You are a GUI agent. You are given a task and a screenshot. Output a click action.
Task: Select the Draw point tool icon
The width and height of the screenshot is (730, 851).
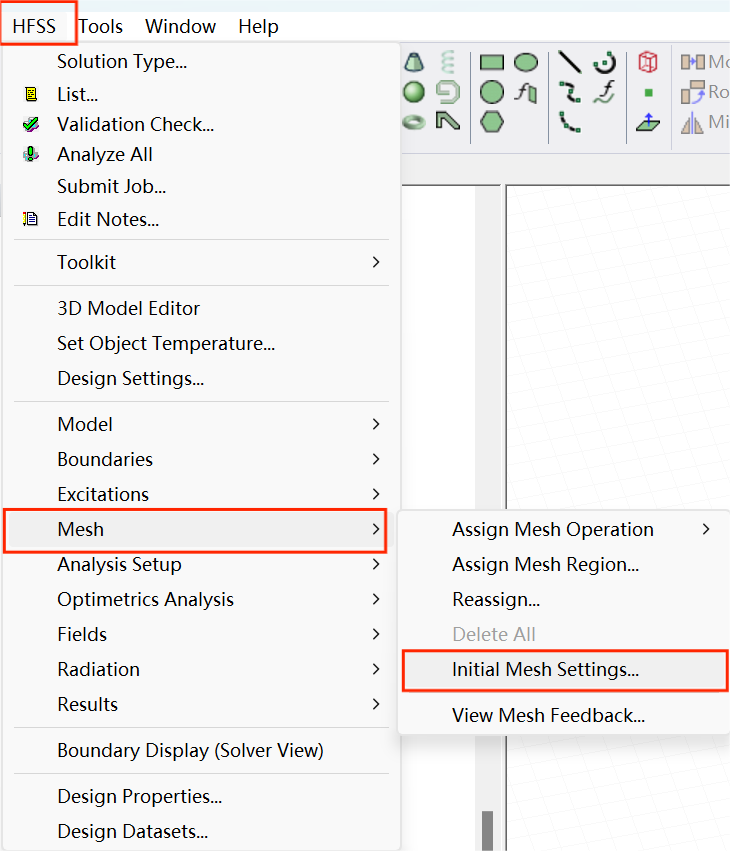point(648,93)
